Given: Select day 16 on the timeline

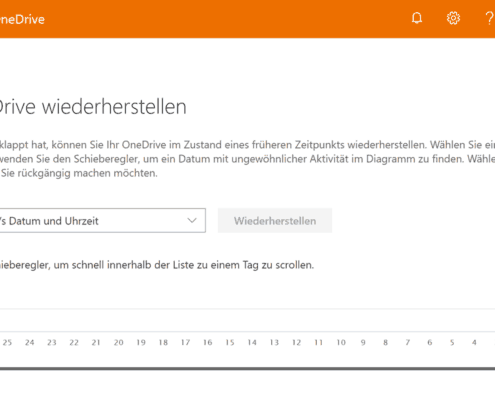Looking at the screenshot, I should [208, 342].
